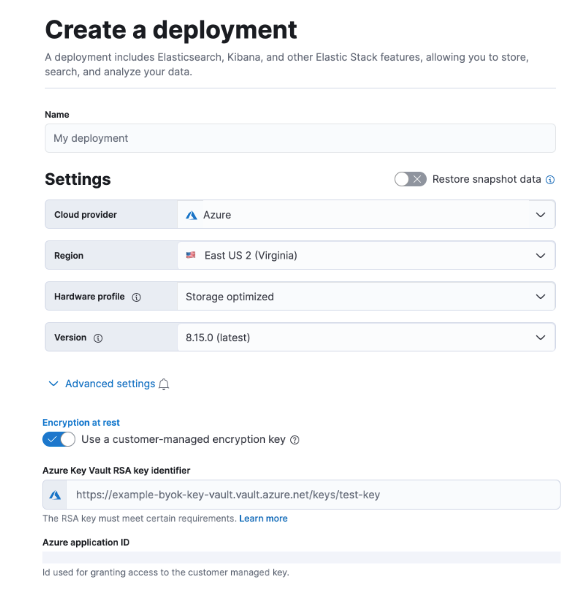The height and width of the screenshot is (593, 587).
Task: Click the Region label
Action: 68,256
